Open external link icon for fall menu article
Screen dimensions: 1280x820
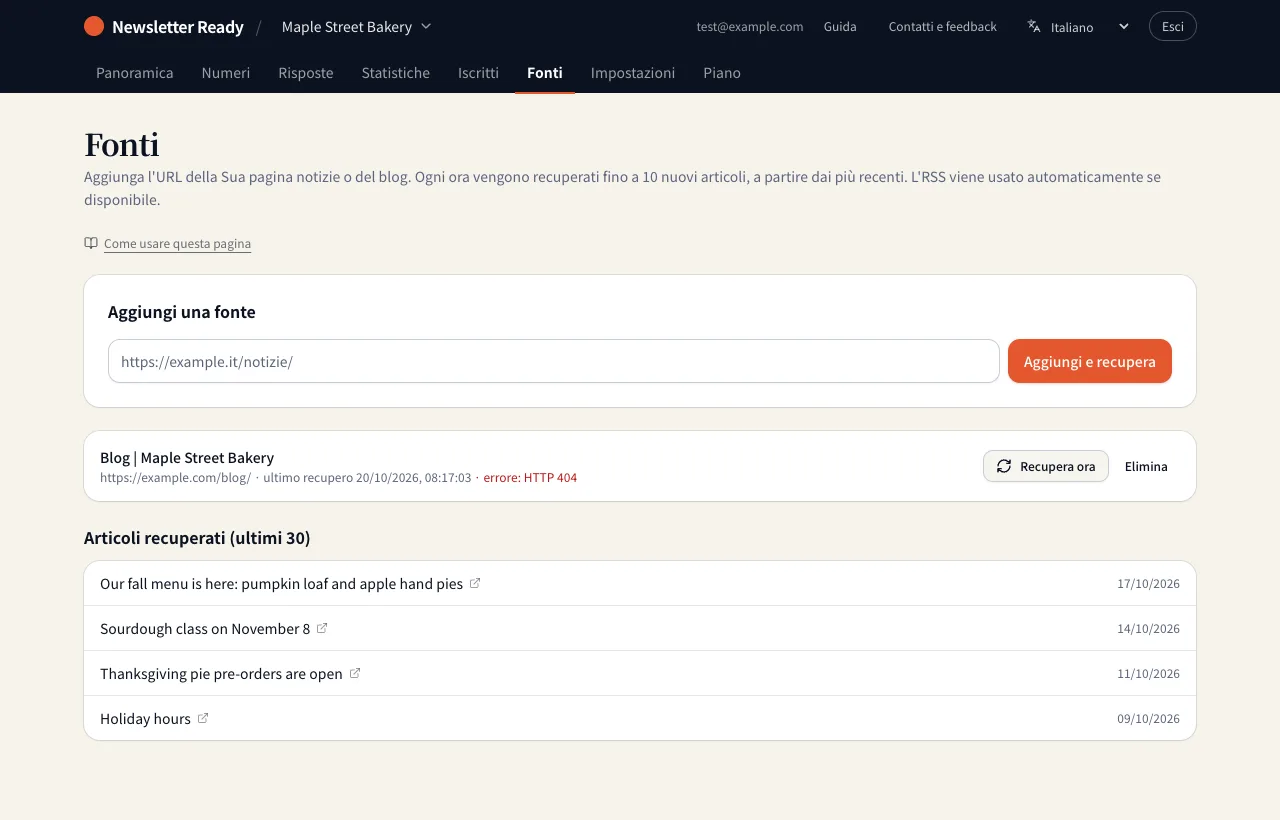[475, 583]
